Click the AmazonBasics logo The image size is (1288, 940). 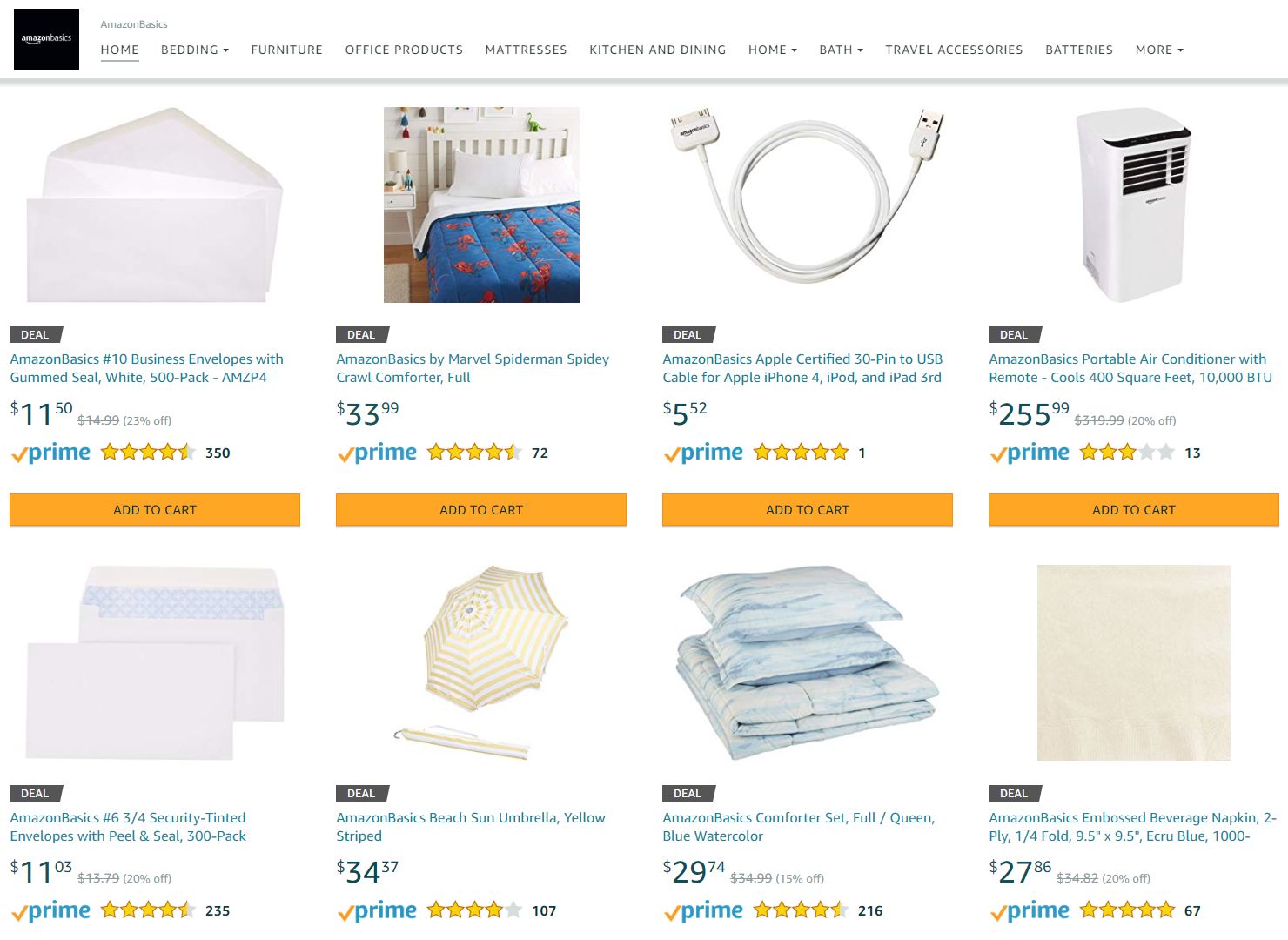pyautogui.click(x=46, y=39)
